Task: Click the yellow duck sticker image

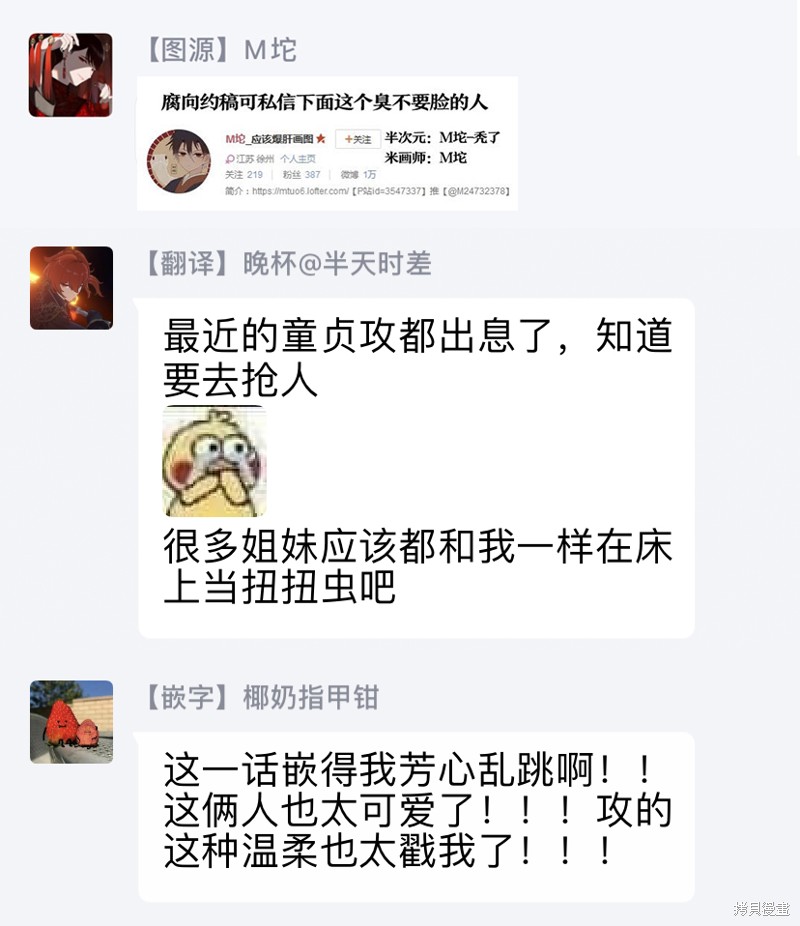Action: coord(214,461)
